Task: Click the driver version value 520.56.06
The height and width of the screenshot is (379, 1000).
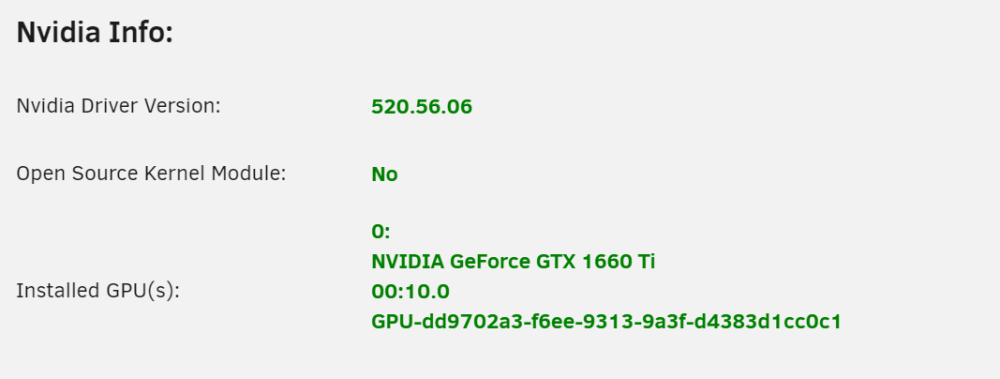Action: click(422, 107)
